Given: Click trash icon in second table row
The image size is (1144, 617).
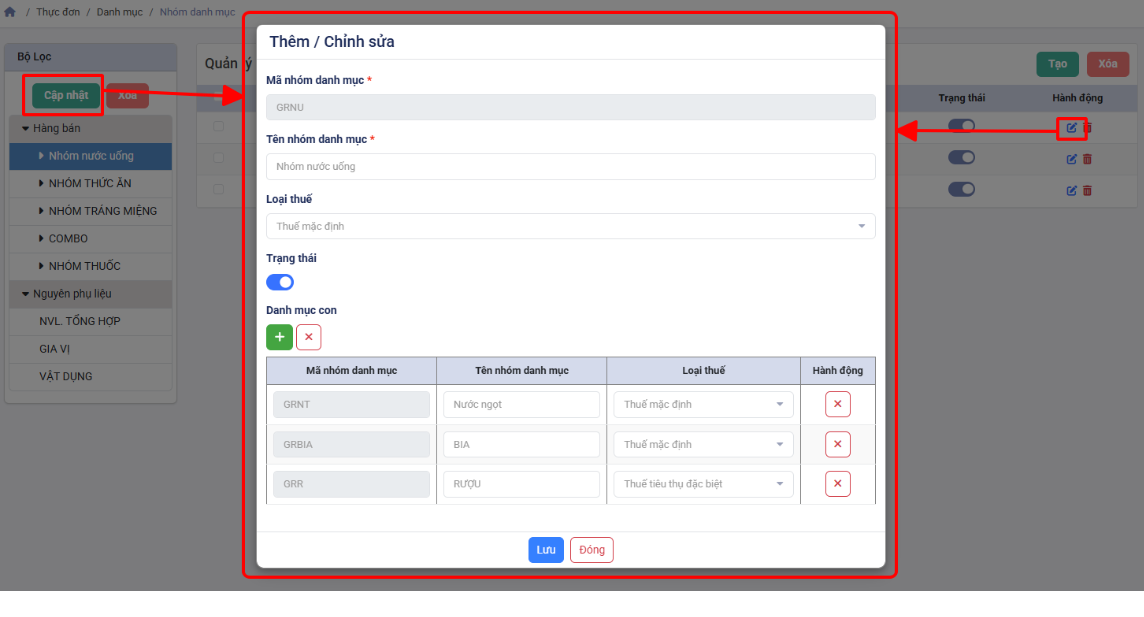Looking at the screenshot, I should [1088, 159].
